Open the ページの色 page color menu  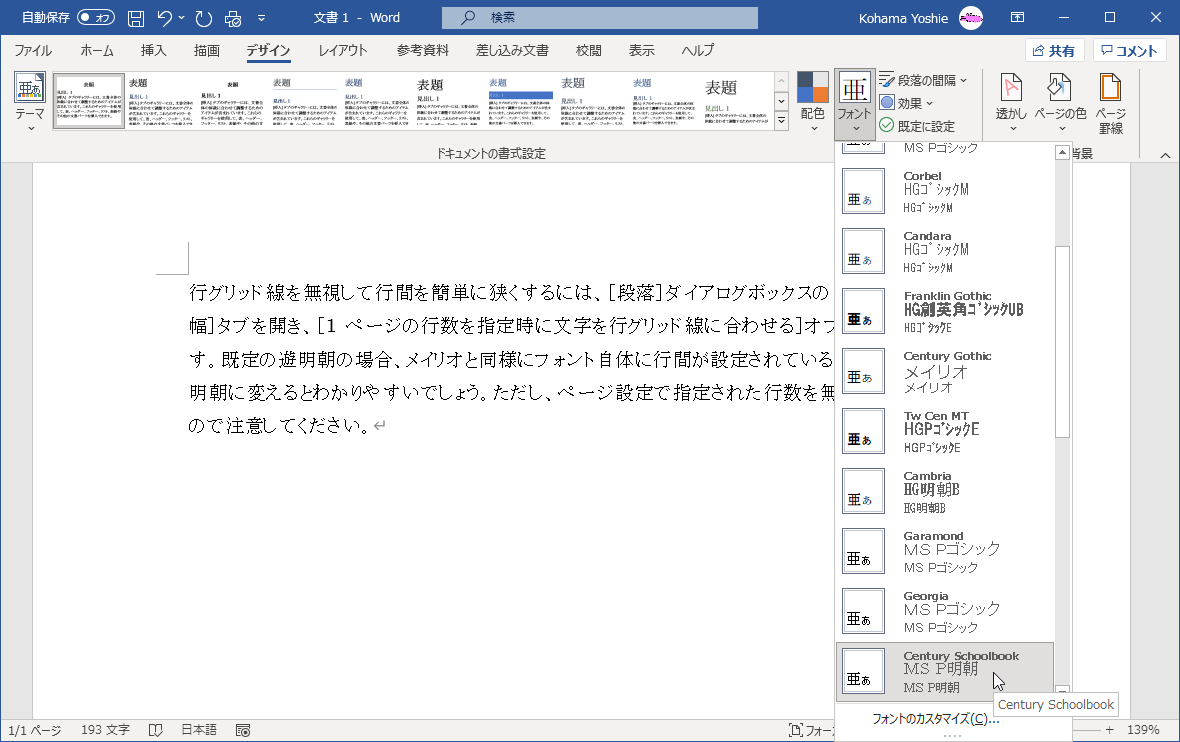tap(1060, 103)
